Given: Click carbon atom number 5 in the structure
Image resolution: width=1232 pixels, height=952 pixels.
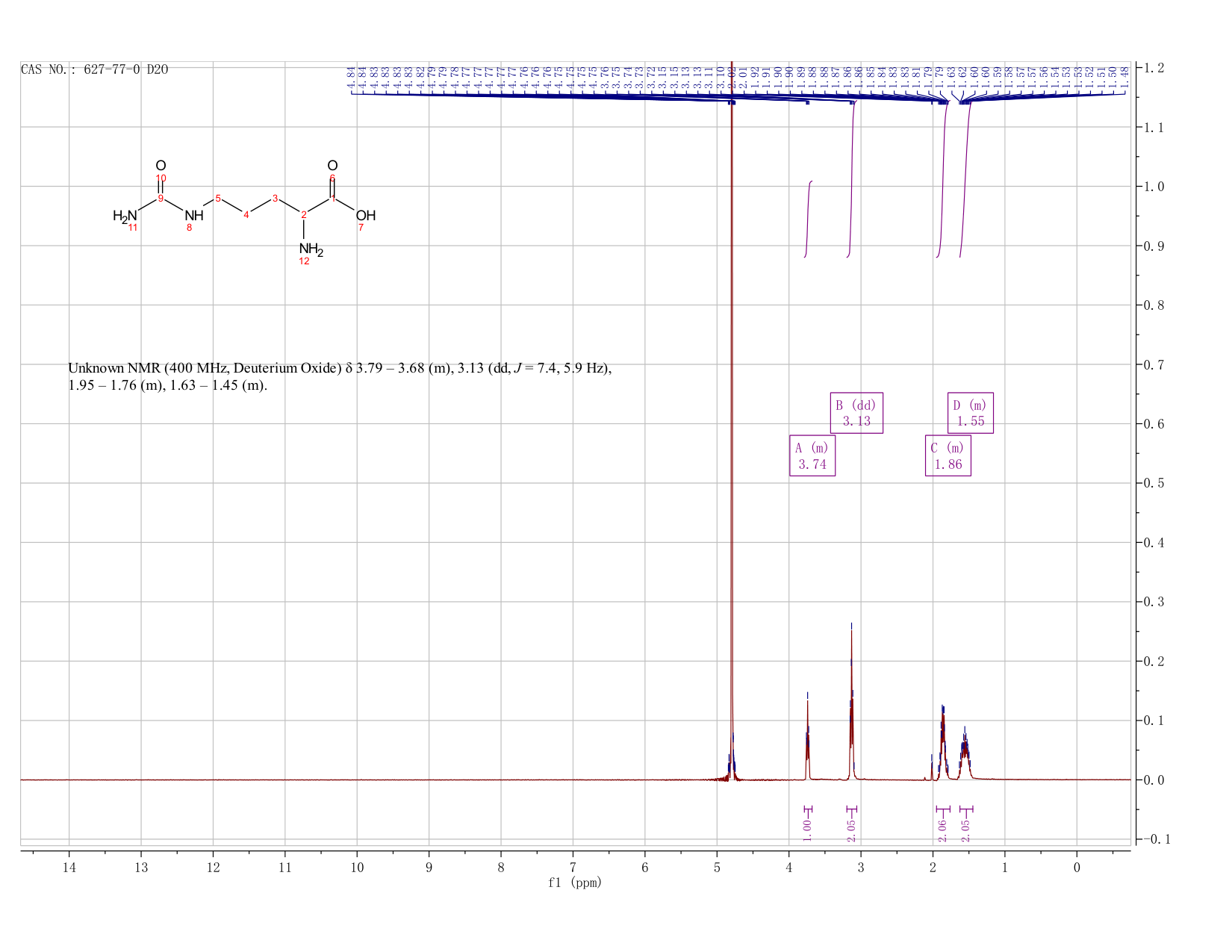Looking at the screenshot, I should point(218,198).
